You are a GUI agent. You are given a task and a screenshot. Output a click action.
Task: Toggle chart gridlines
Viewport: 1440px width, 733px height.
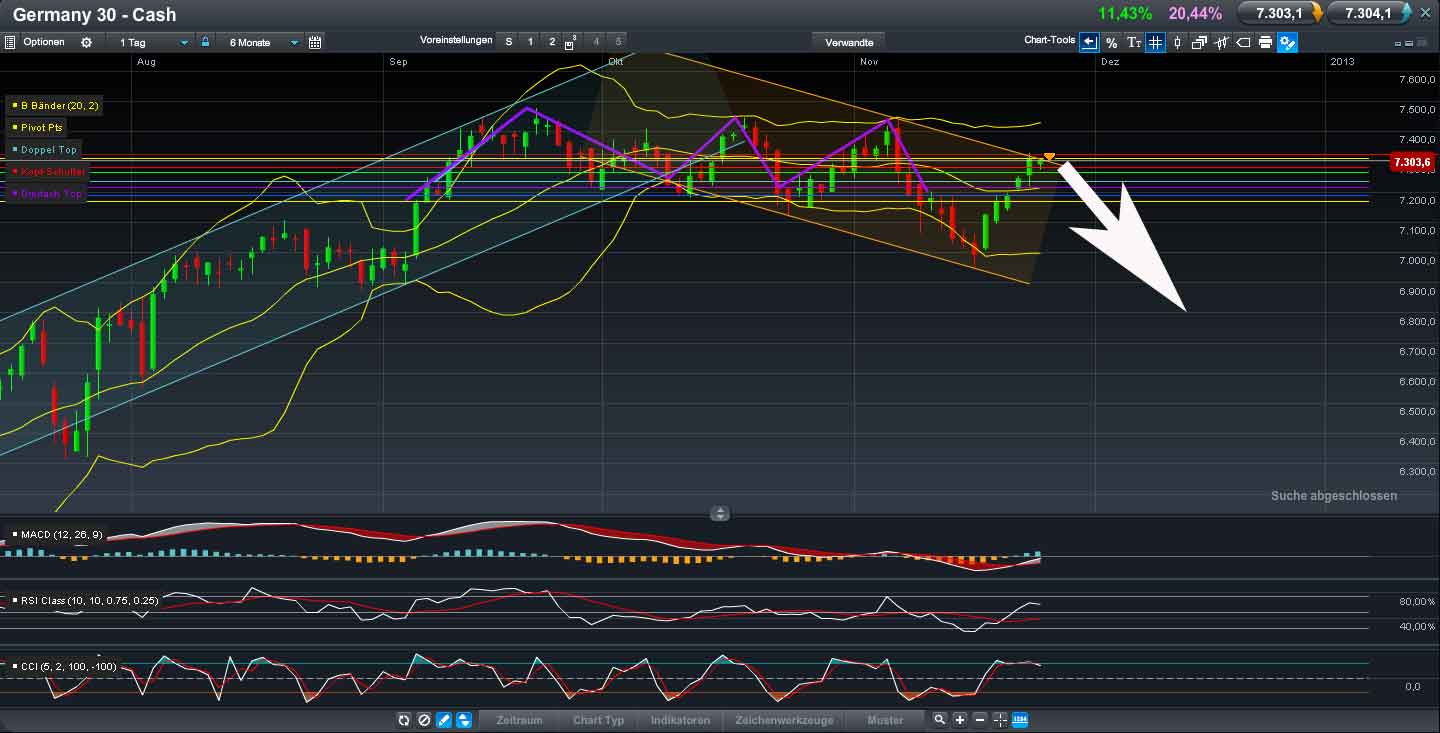1156,42
